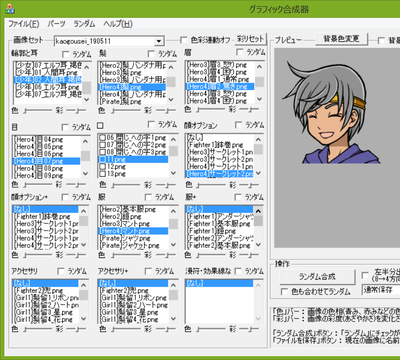Toggle 色彩連動オフ checkbox
The height and width of the screenshot is (360, 400).
[x=183, y=40]
